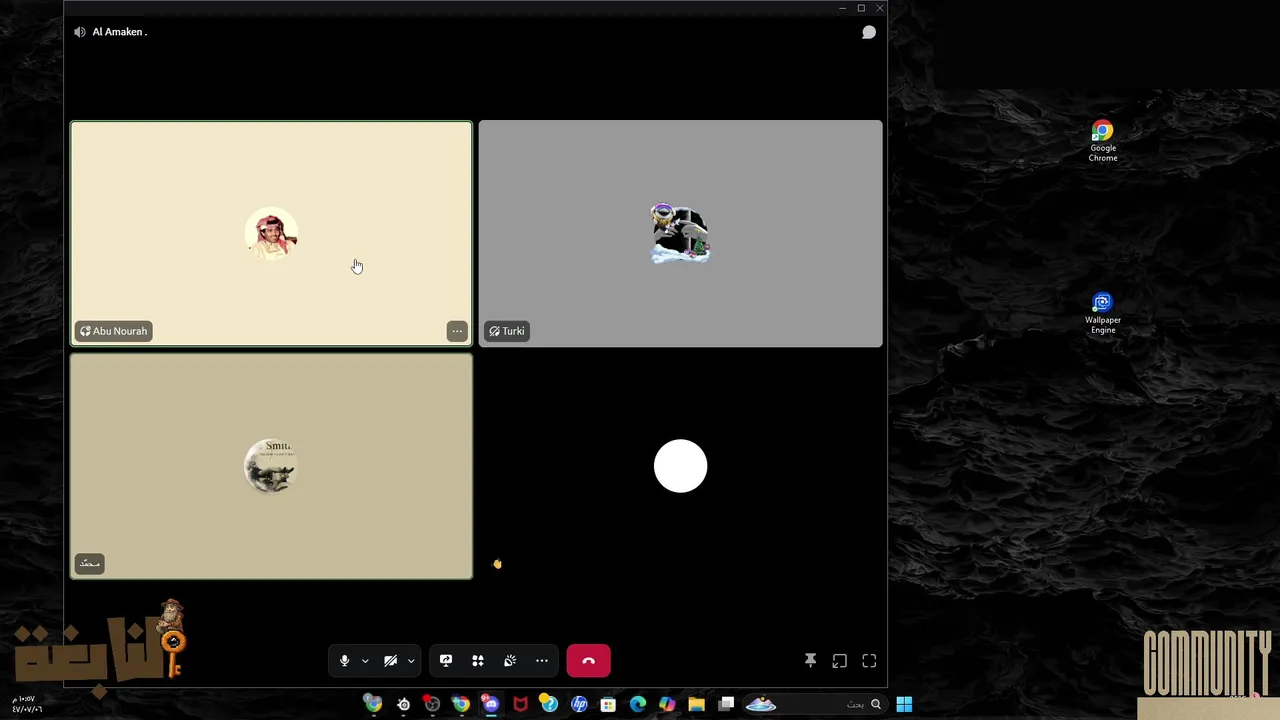Switch to Discord on the taskbar
Image resolution: width=1280 pixels, height=720 pixels.
491,704
